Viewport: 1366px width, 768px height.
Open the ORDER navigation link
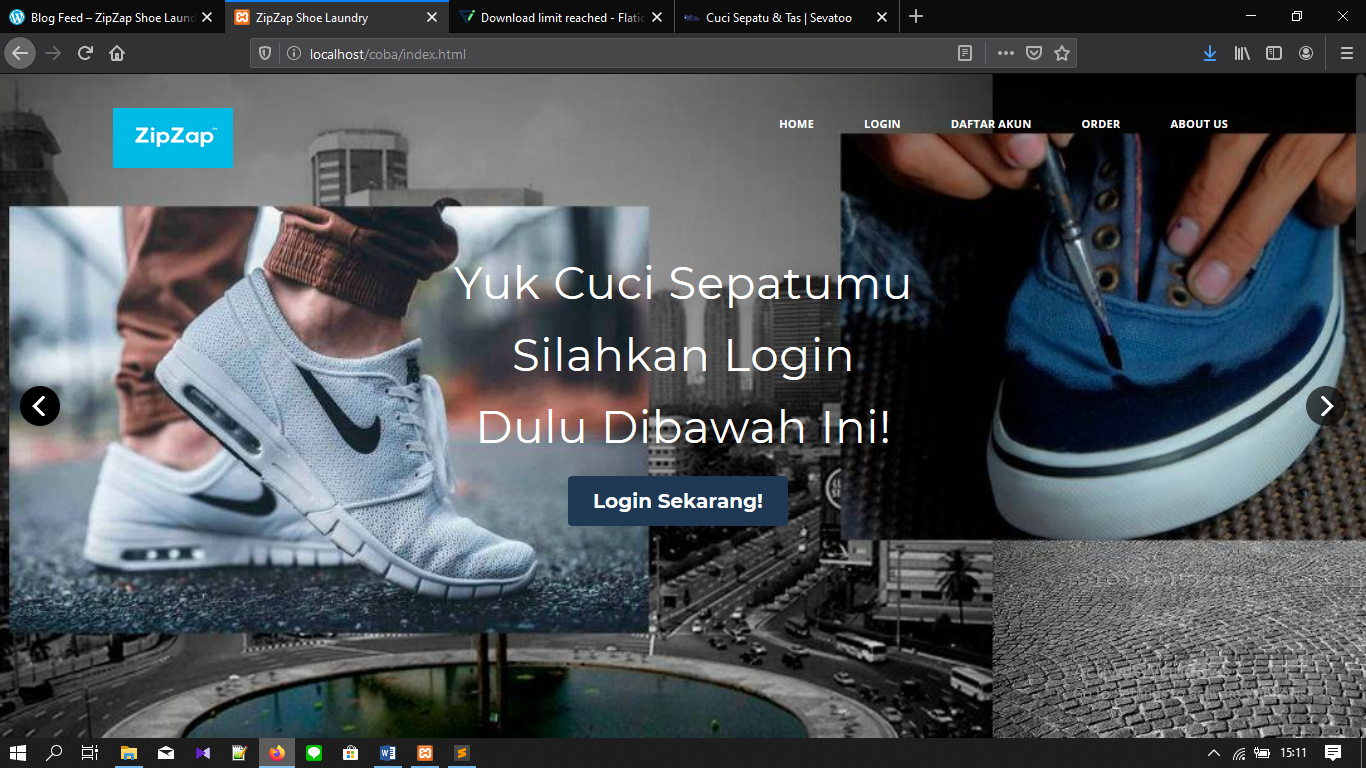point(1100,124)
